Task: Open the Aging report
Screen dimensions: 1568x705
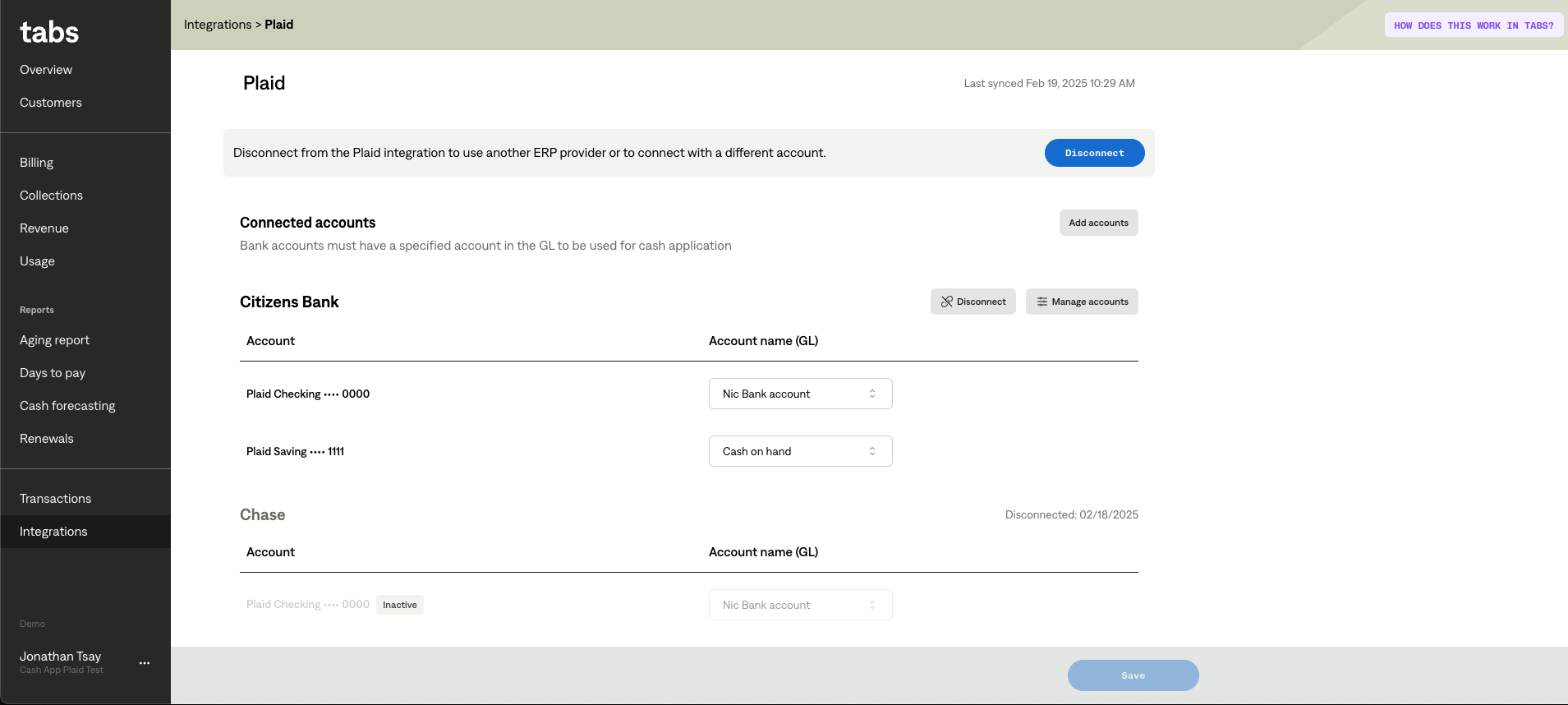Action: point(55,340)
